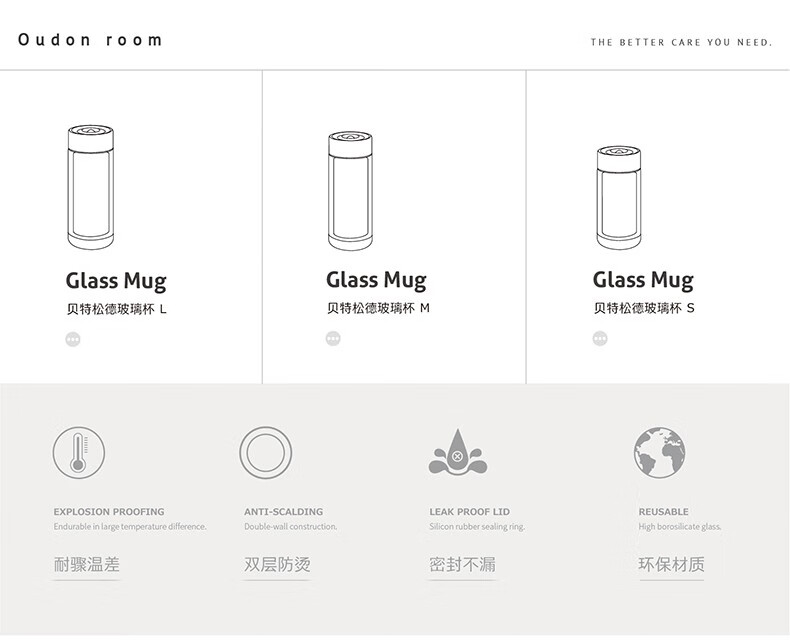Open the ellipsis bubble under Glass Mug S

pos(600,338)
